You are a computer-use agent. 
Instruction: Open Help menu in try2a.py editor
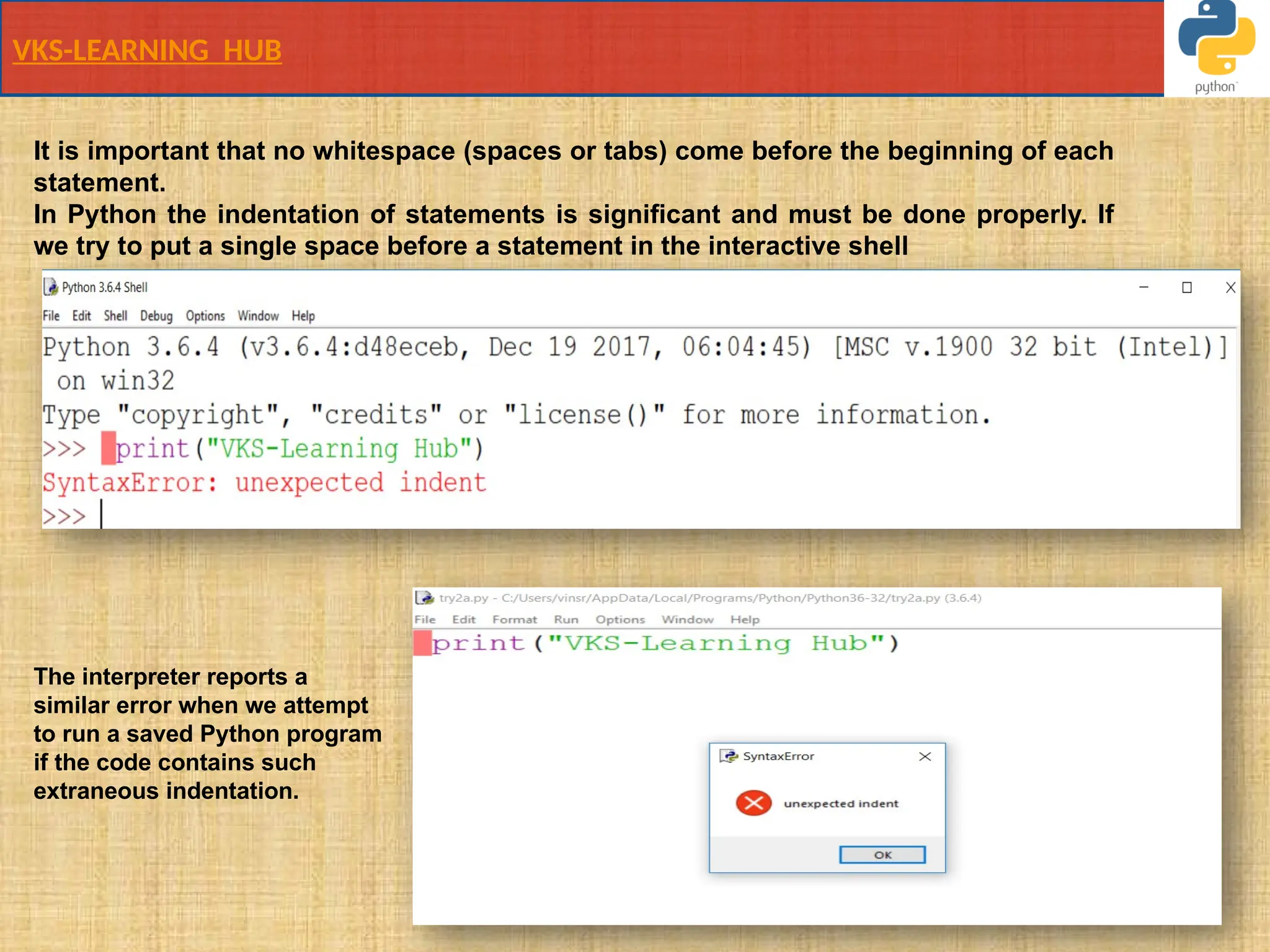(x=745, y=620)
